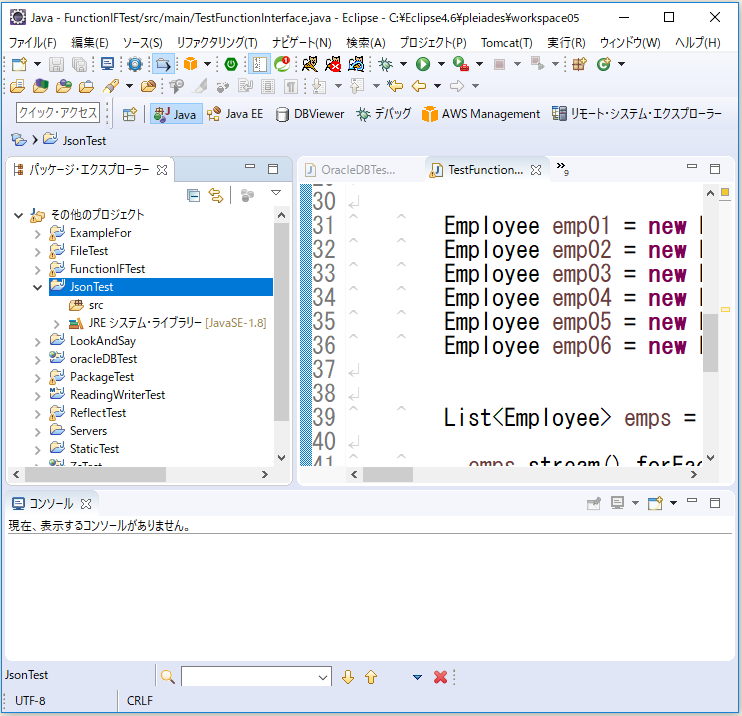
Task: Open リモート・システム・エクスプローラー perspective
Action: click(x=636, y=114)
